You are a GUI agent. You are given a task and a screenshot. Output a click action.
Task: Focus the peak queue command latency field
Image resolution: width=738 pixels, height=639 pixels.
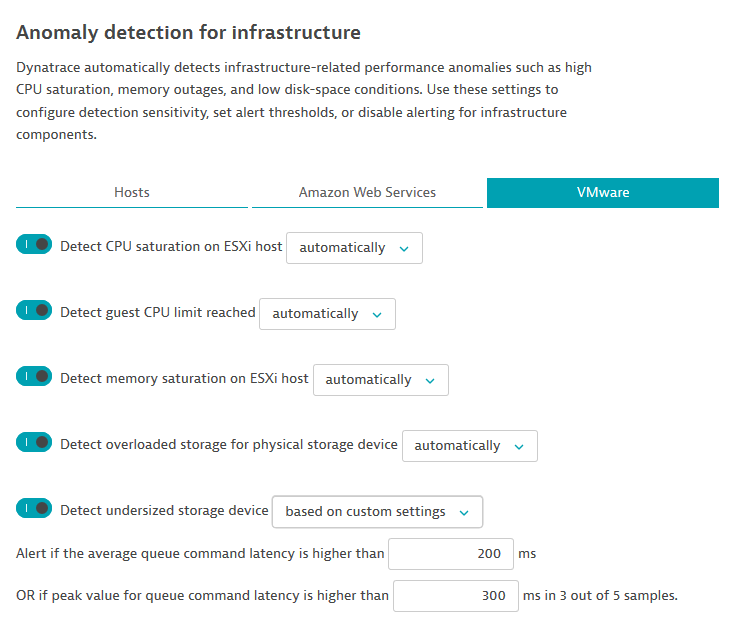click(x=456, y=596)
